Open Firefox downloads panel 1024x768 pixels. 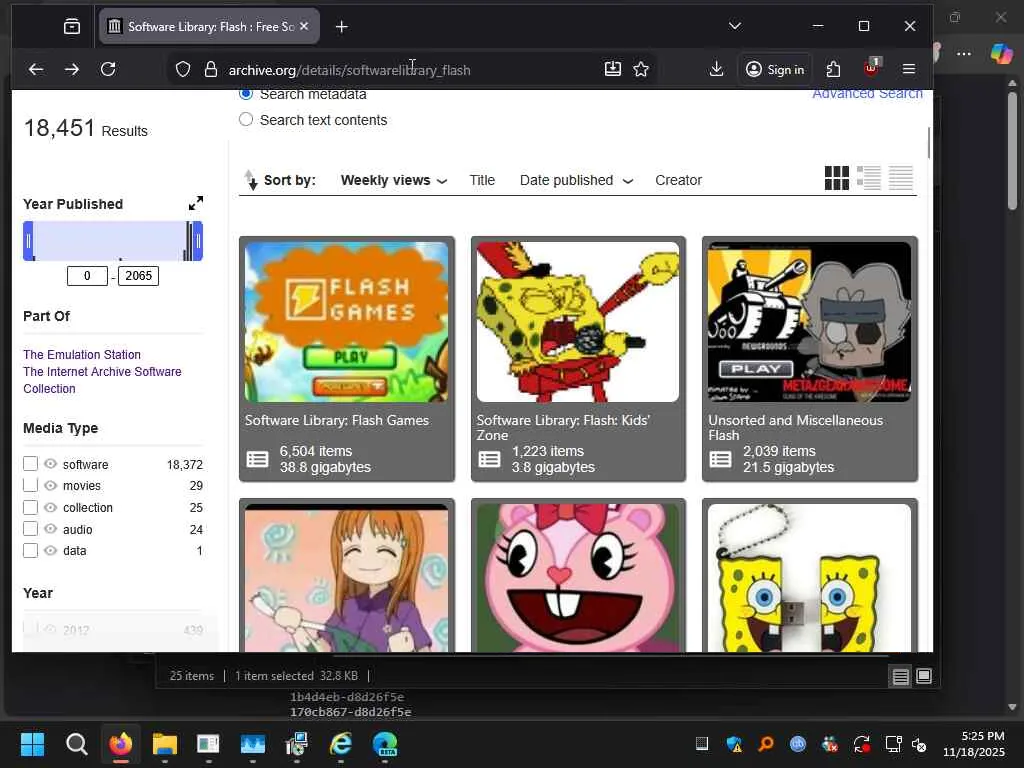coord(716,69)
